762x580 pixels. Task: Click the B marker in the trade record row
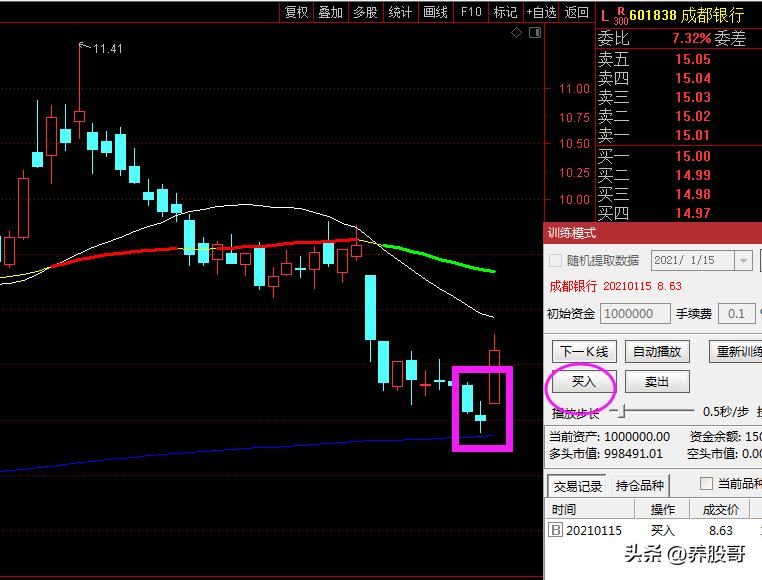[556, 531]
